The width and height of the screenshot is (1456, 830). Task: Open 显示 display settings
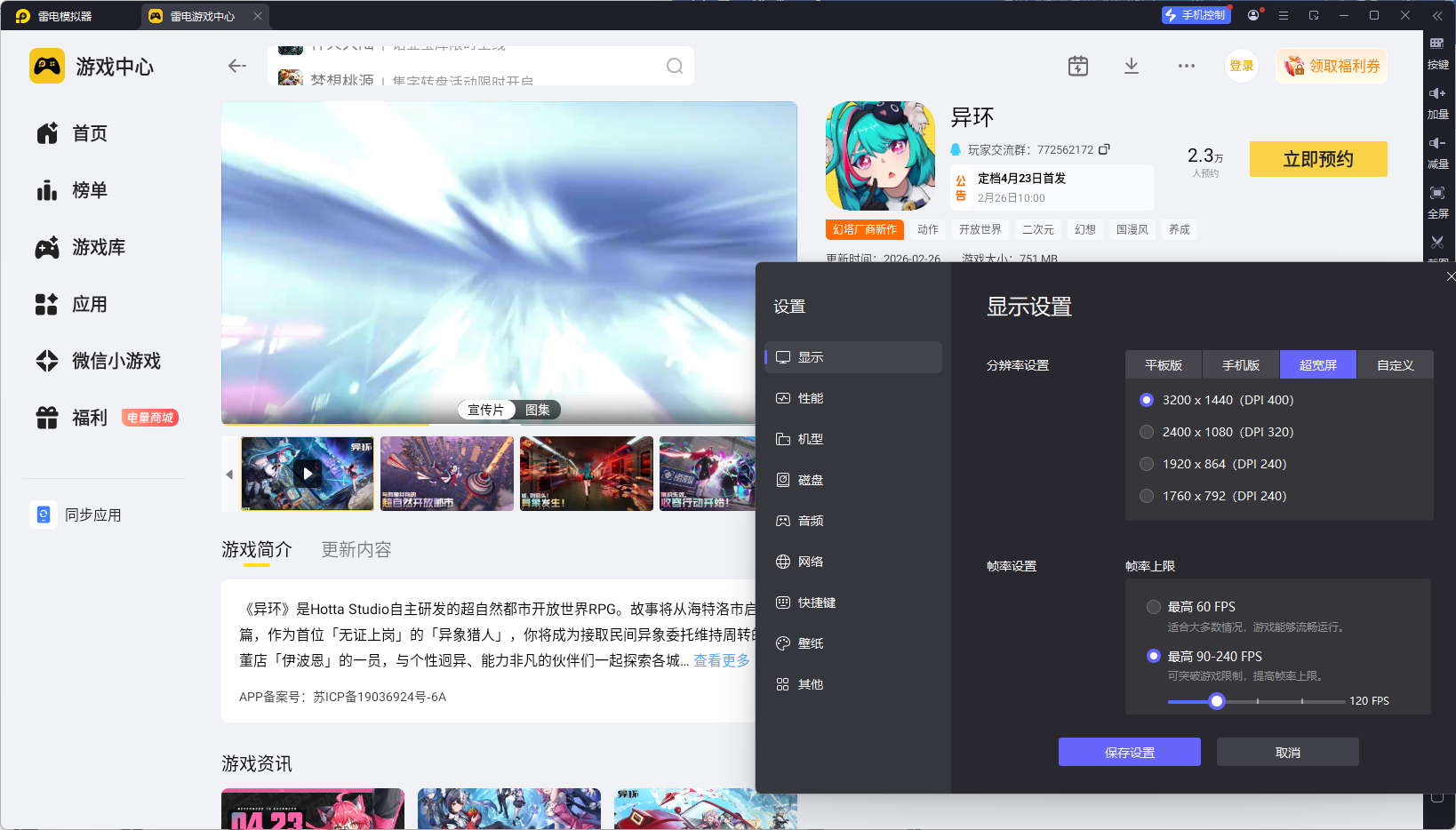pyautogui.click(x=853, y=357)
